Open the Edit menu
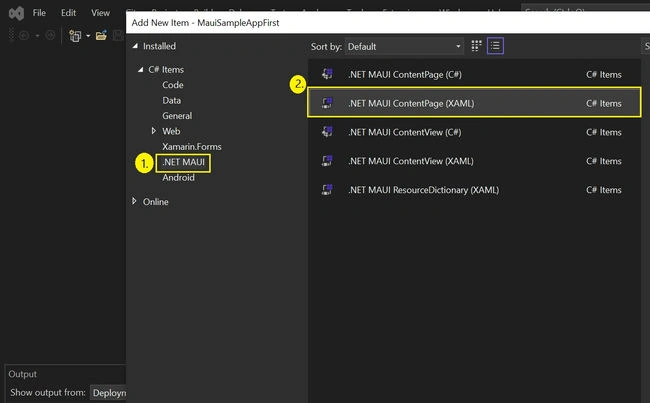Screen dimensions: 650x403 tap(68, 13)
